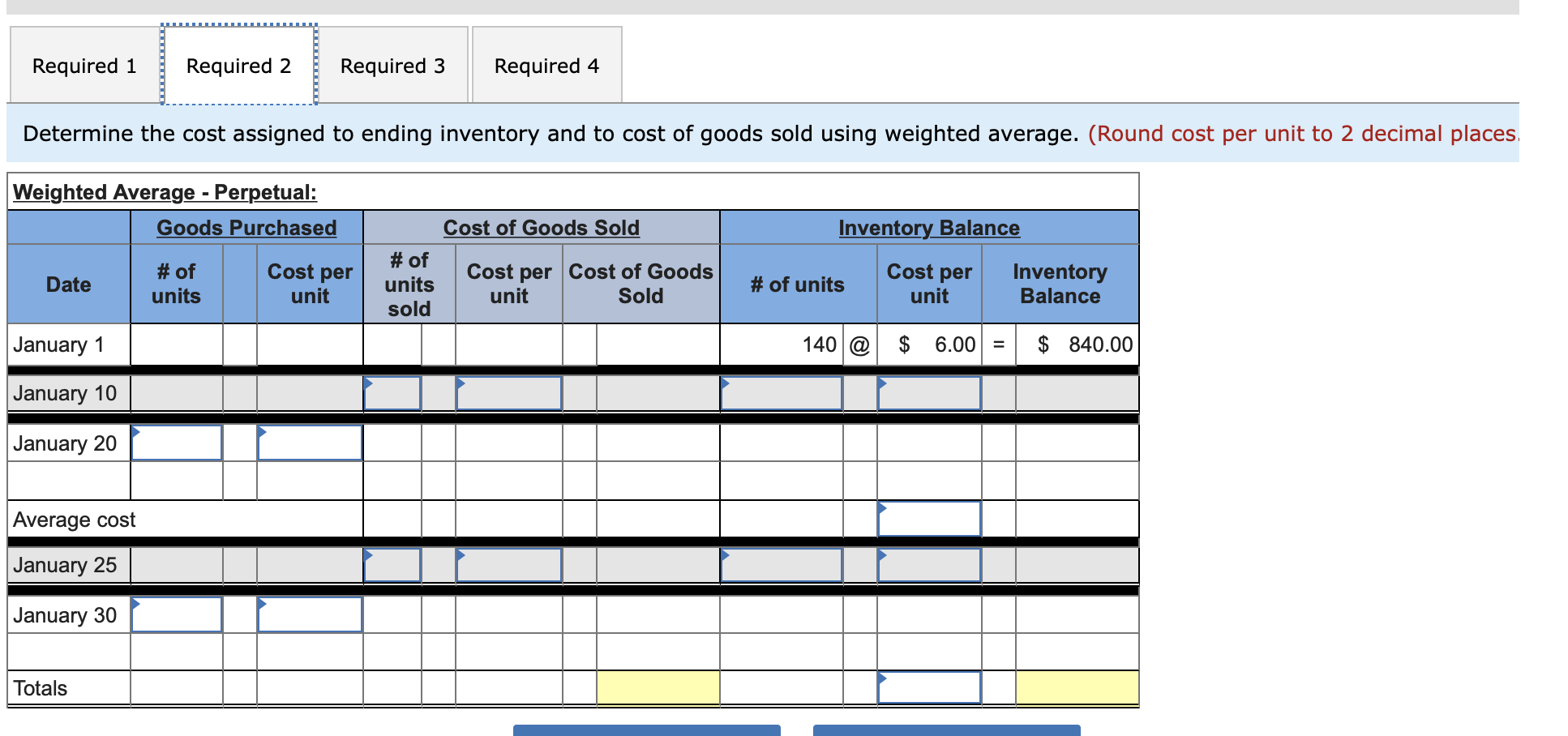The image size is (1568, 736).
Task: Select the Required 2 tab
Action: pyautogui.click(x=238, y=65)
